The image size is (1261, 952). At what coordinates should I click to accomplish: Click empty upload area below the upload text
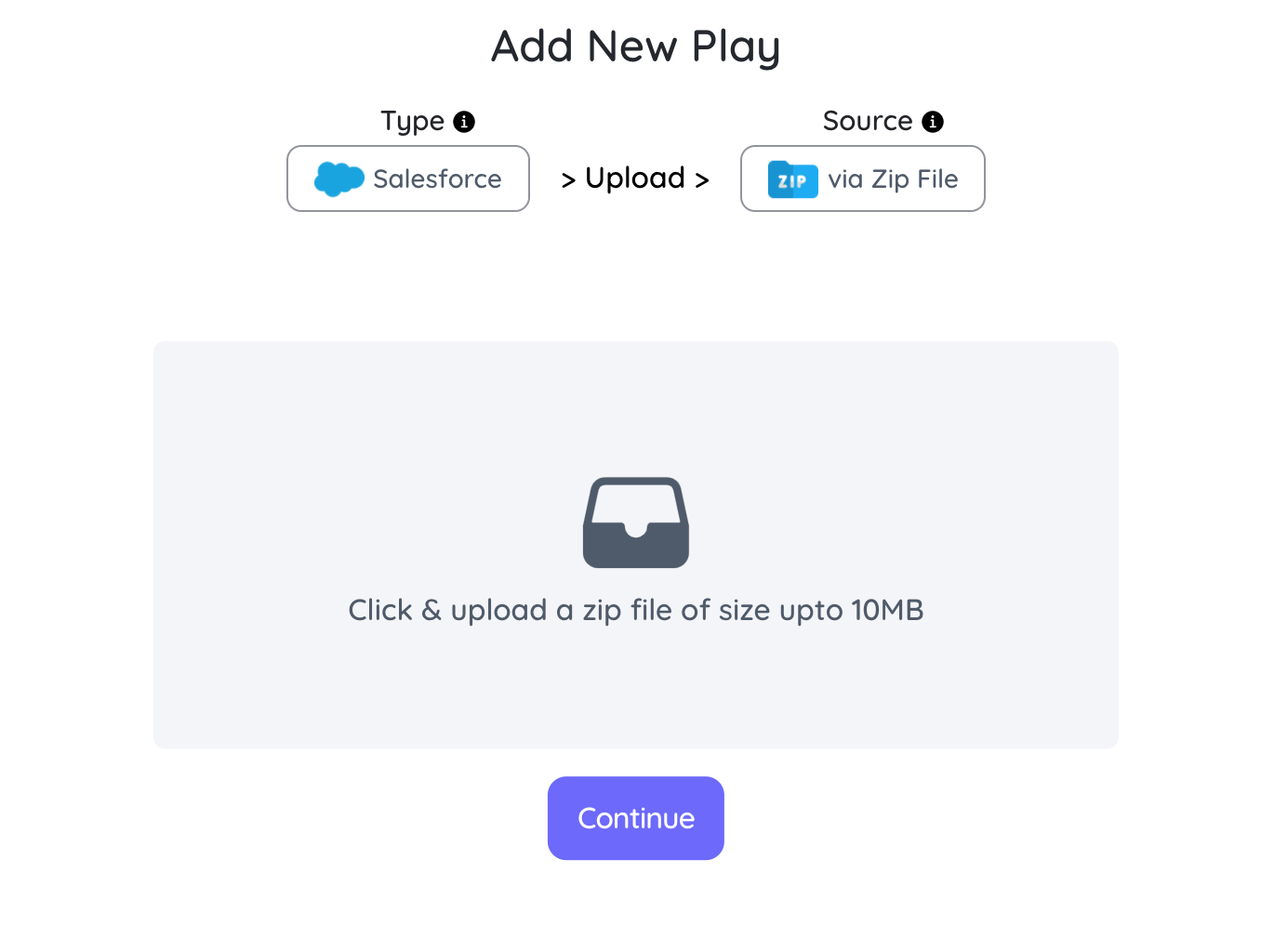[636, 690]
